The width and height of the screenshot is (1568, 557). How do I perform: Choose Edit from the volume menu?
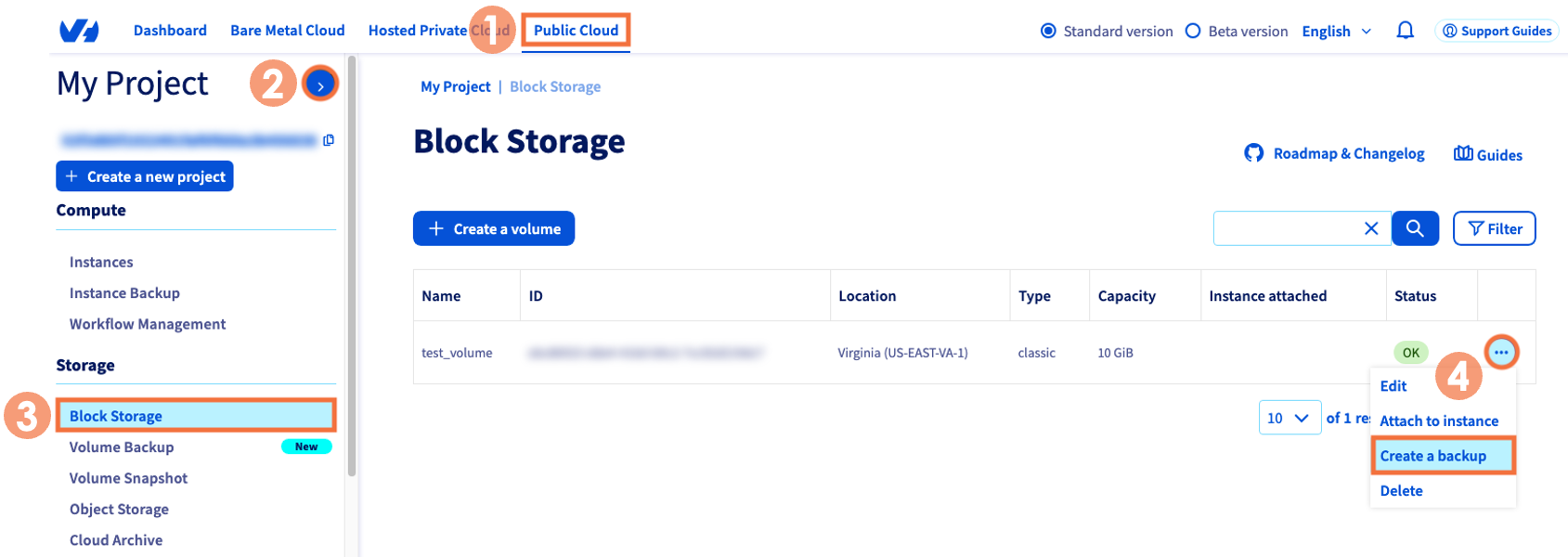pyautogui.click(x=1393, y=386)
